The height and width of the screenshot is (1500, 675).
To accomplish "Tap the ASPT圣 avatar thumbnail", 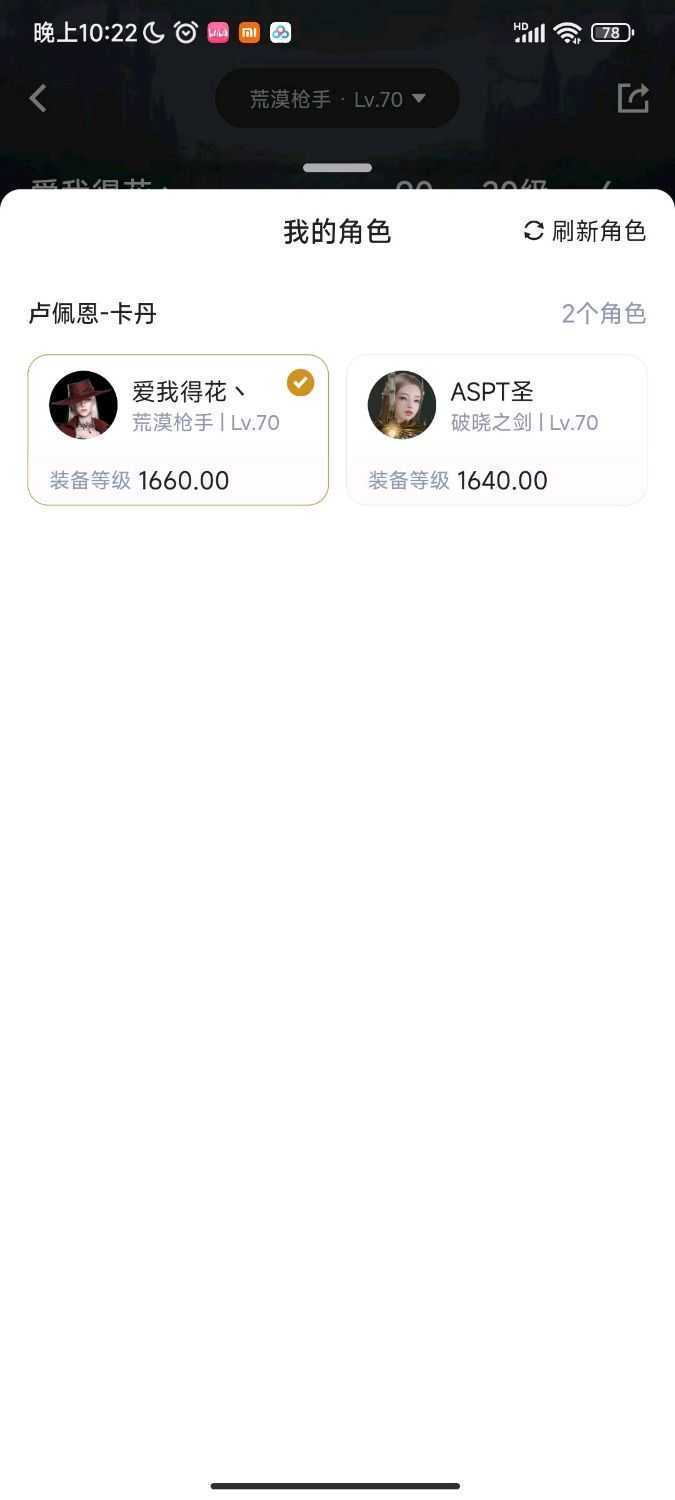I will [402, 405].
